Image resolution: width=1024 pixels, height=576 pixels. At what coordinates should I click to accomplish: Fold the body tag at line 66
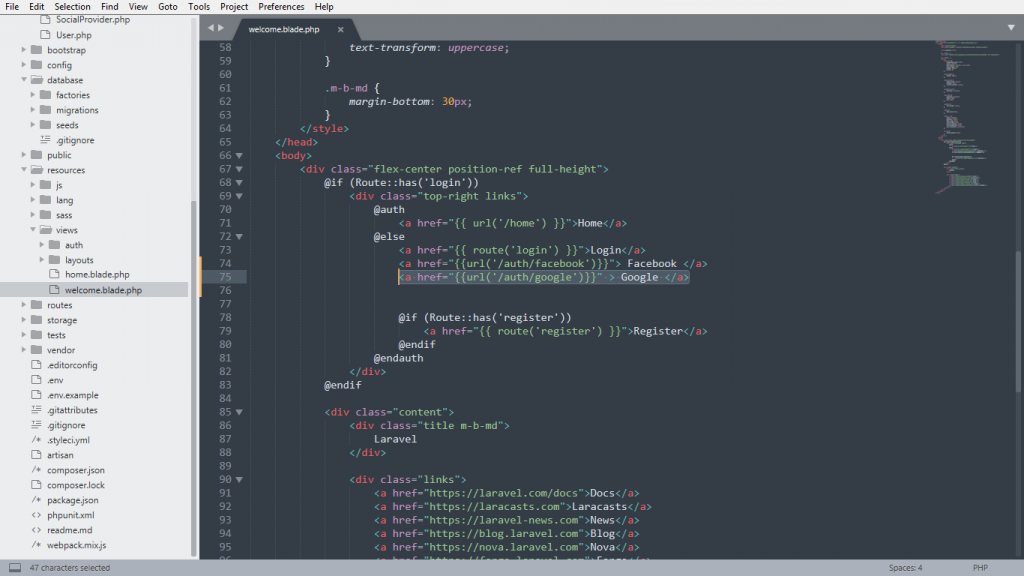click(x=240, y=156)
